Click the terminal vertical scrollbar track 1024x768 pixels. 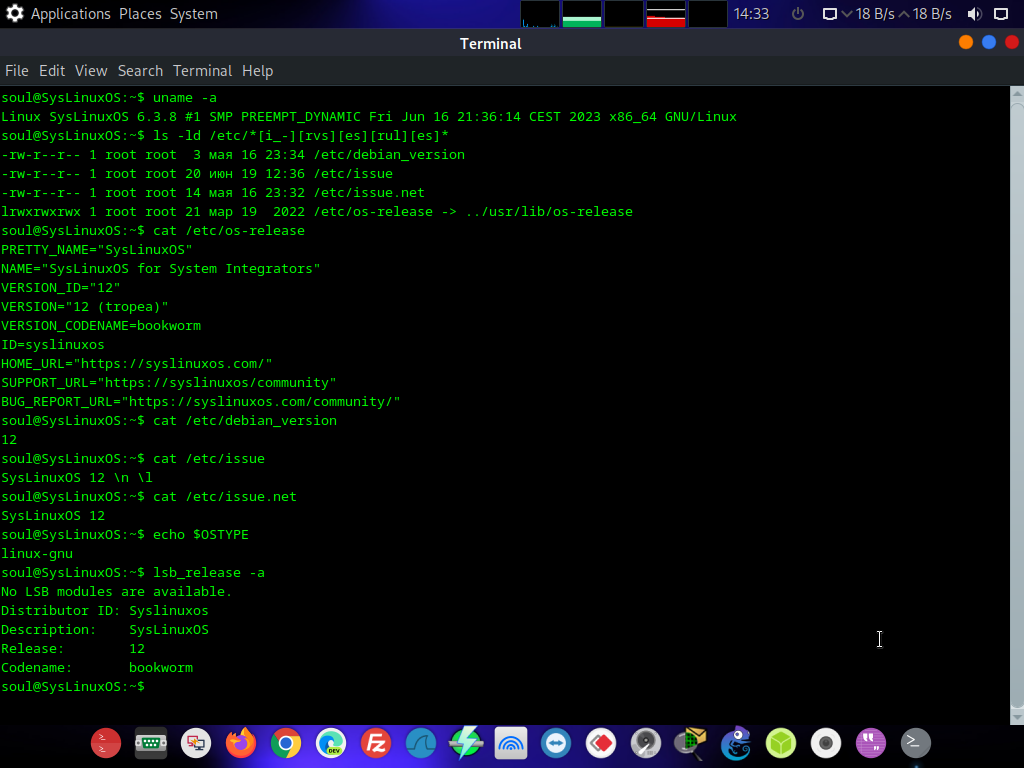(x=1017, y=405)
